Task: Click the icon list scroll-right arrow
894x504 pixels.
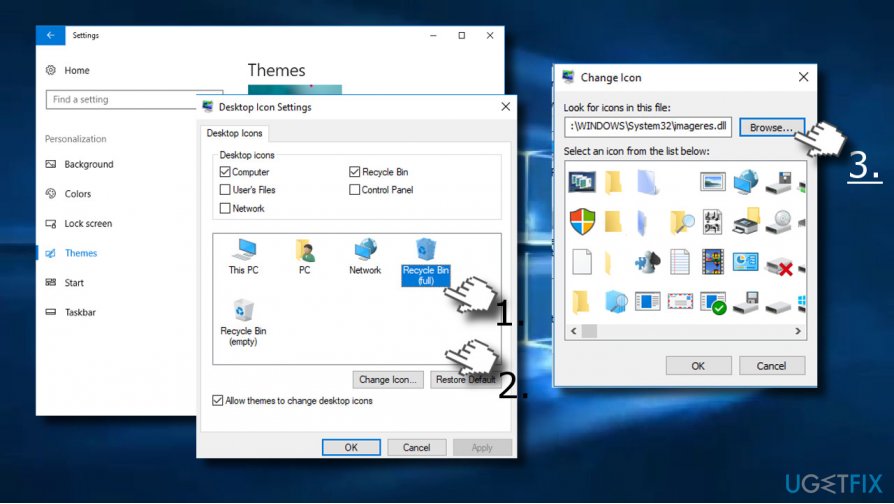Action: tap(798, 331)
